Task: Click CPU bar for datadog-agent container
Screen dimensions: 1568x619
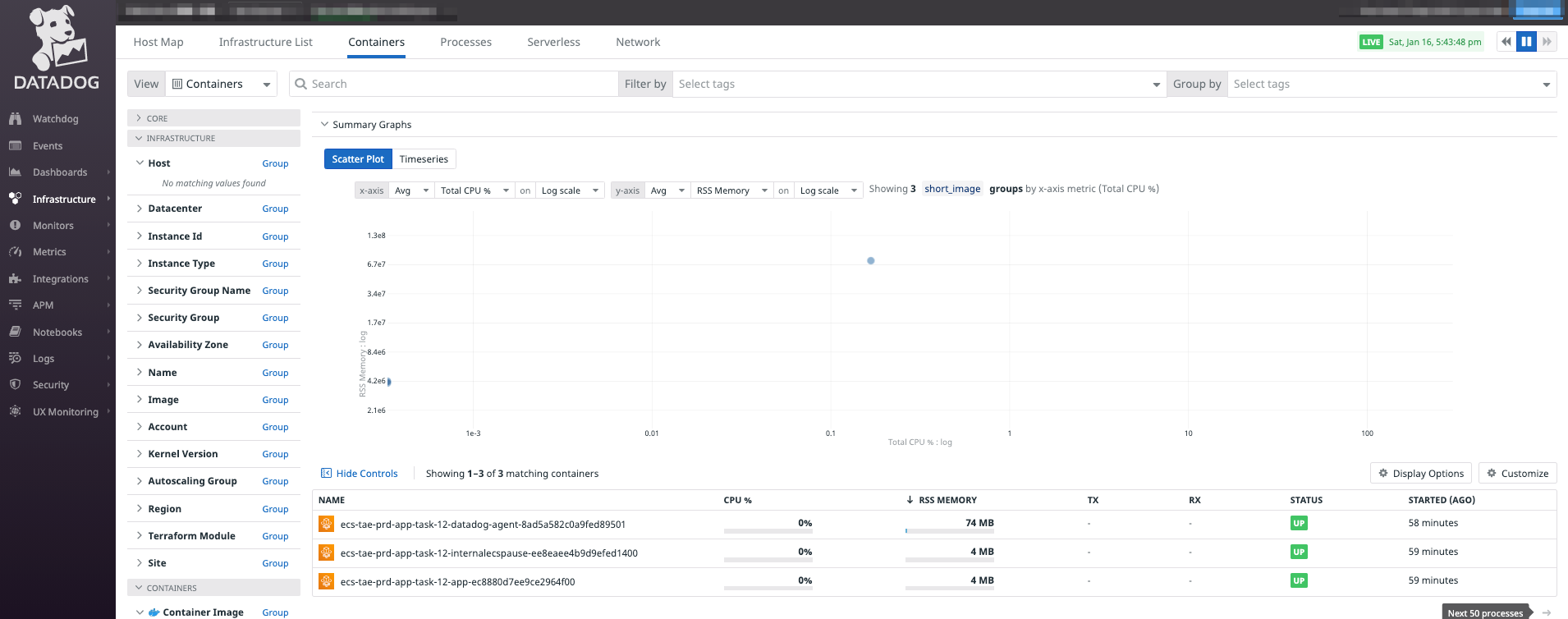Action: 768,531
